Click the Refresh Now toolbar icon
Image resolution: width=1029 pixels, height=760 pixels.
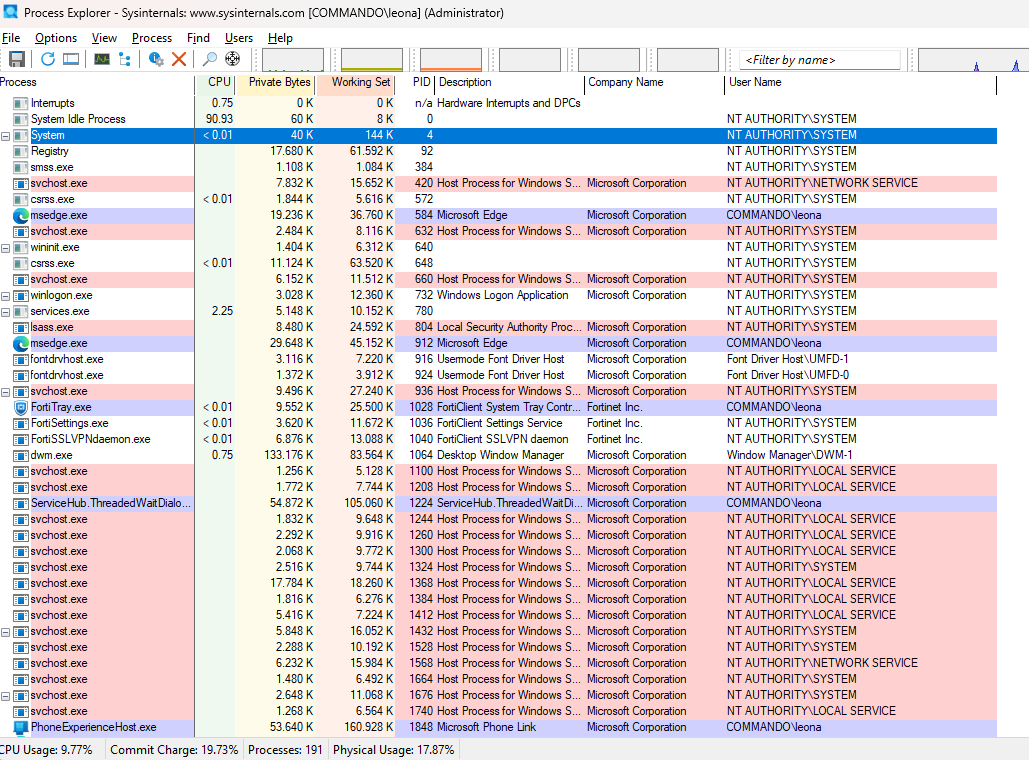point(47,60)
